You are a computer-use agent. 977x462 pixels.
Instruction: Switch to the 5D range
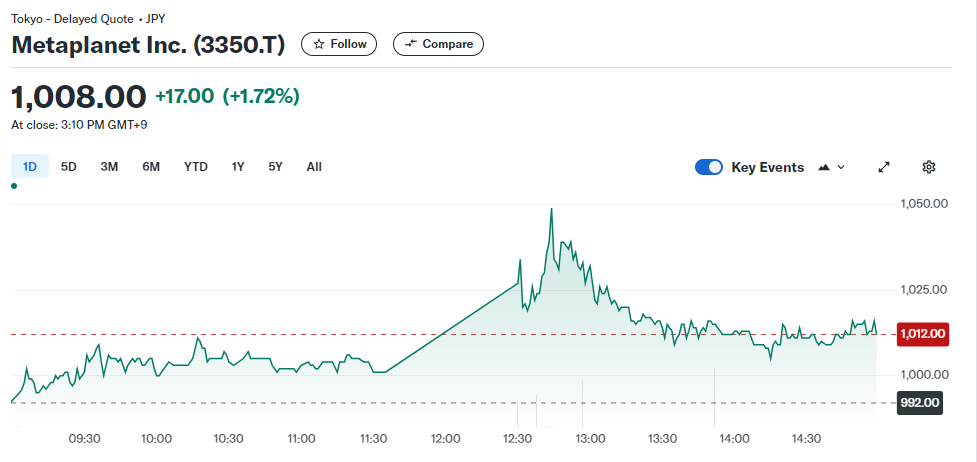pos(69,167)
